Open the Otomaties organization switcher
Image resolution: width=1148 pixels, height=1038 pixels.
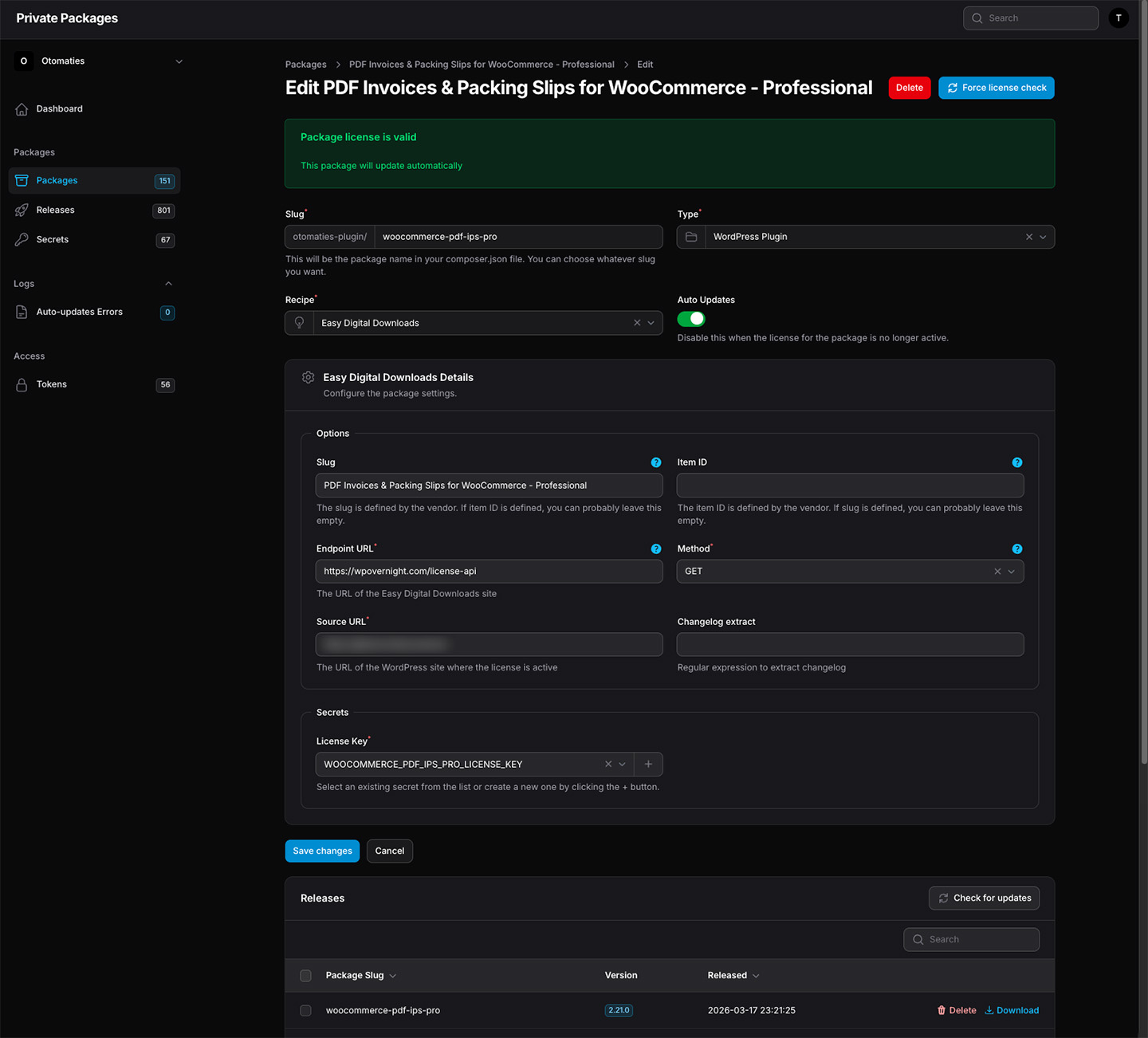coord(99,61)
